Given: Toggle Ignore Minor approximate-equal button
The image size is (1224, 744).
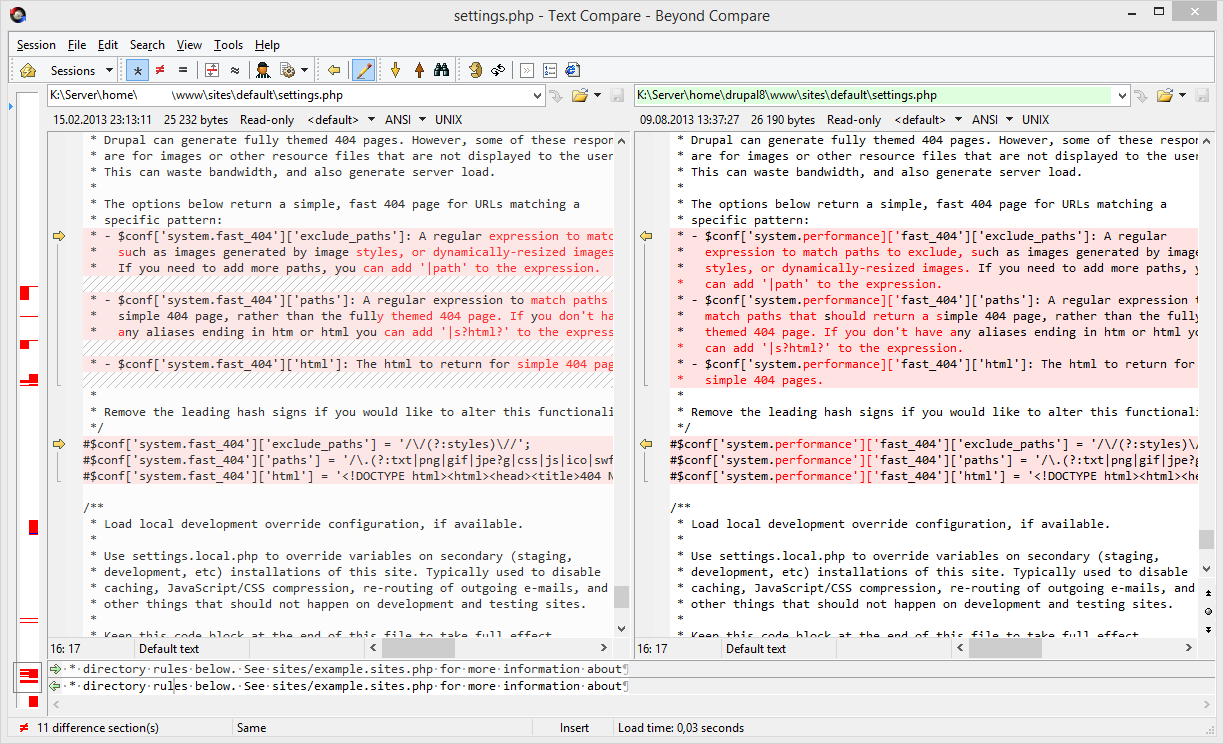Looking at the screenshot, I should click(x=234, y=70).
